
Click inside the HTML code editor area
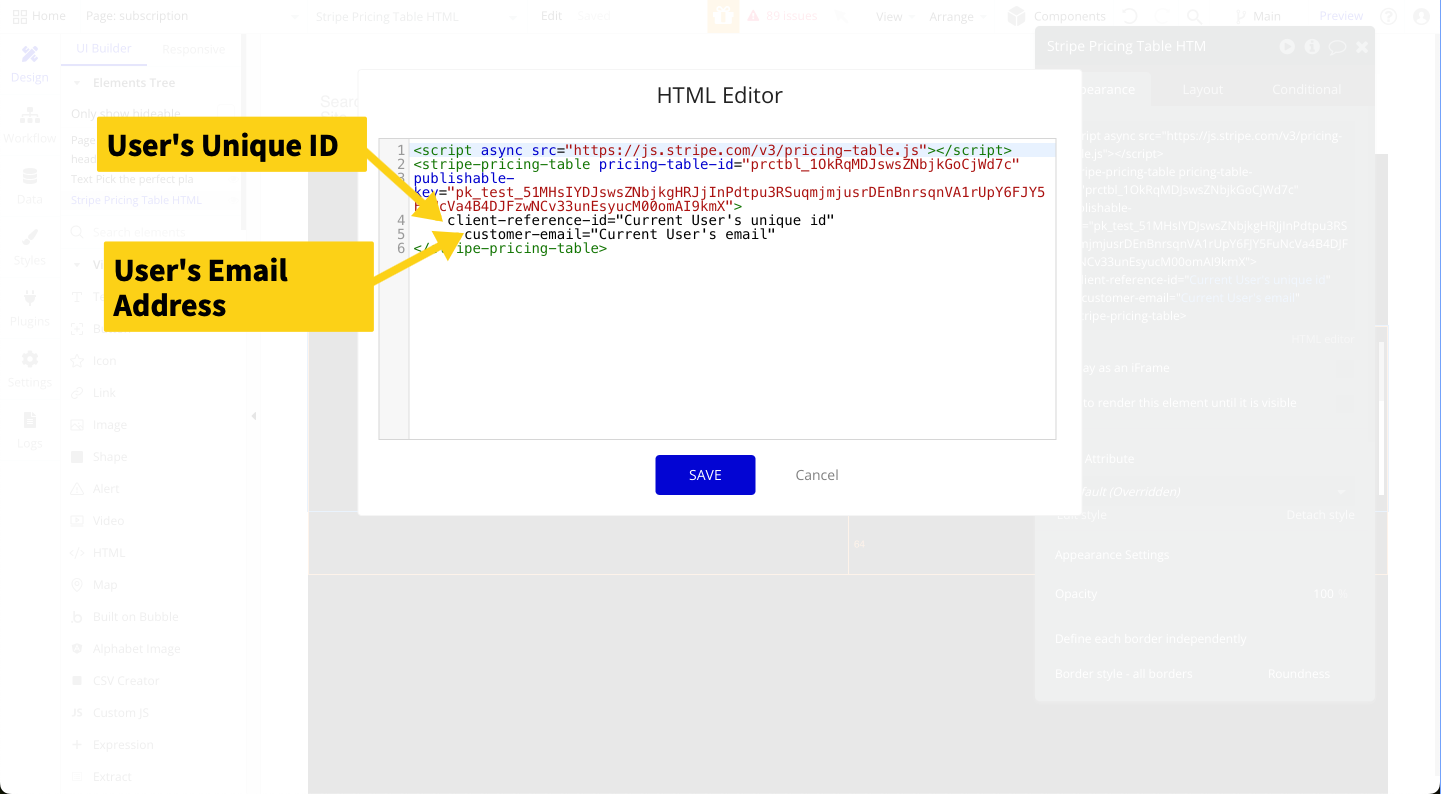coord(730,340)
